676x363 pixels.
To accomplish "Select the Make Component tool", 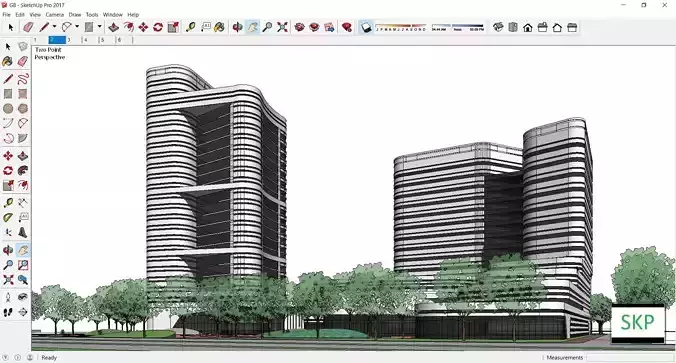I will [x=23, y=47].
